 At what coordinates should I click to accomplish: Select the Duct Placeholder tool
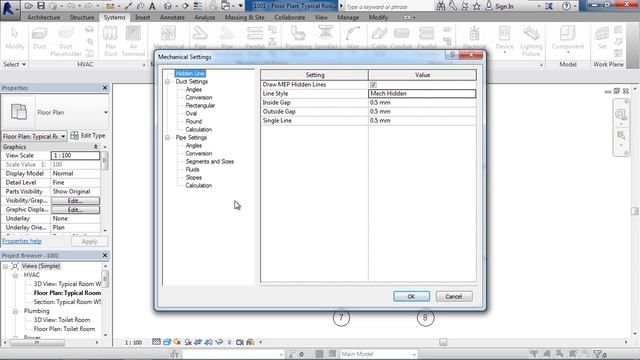[65, 41]
